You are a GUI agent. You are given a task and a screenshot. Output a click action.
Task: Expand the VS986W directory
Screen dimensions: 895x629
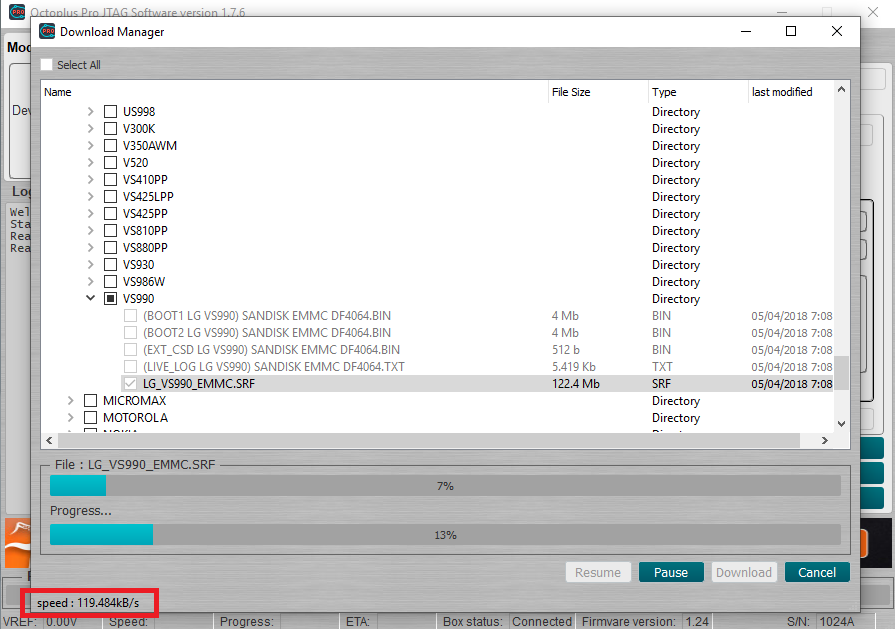(x=90, y=281)
